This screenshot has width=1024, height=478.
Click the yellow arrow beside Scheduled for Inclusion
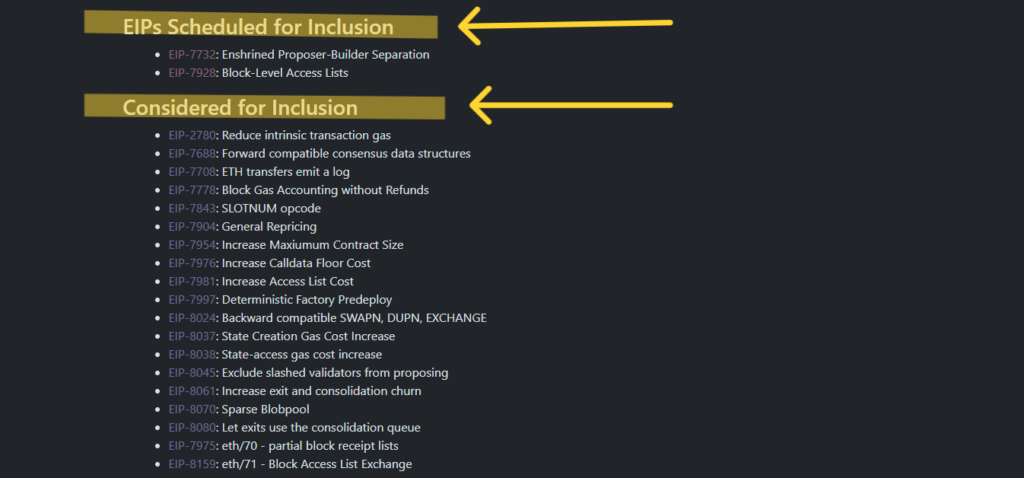565,25
